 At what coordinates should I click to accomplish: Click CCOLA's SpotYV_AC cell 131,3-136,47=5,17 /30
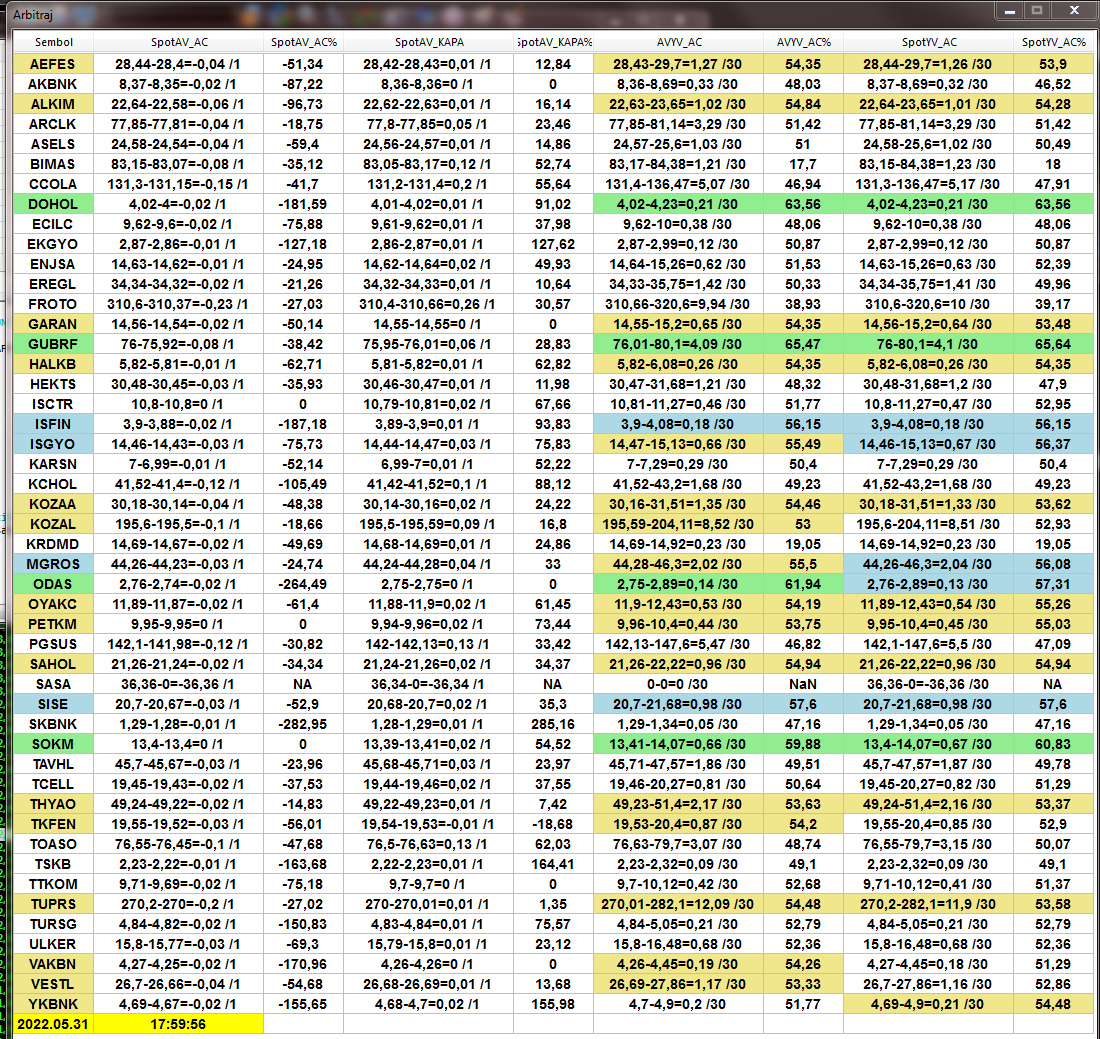click(x=928, y=185)
